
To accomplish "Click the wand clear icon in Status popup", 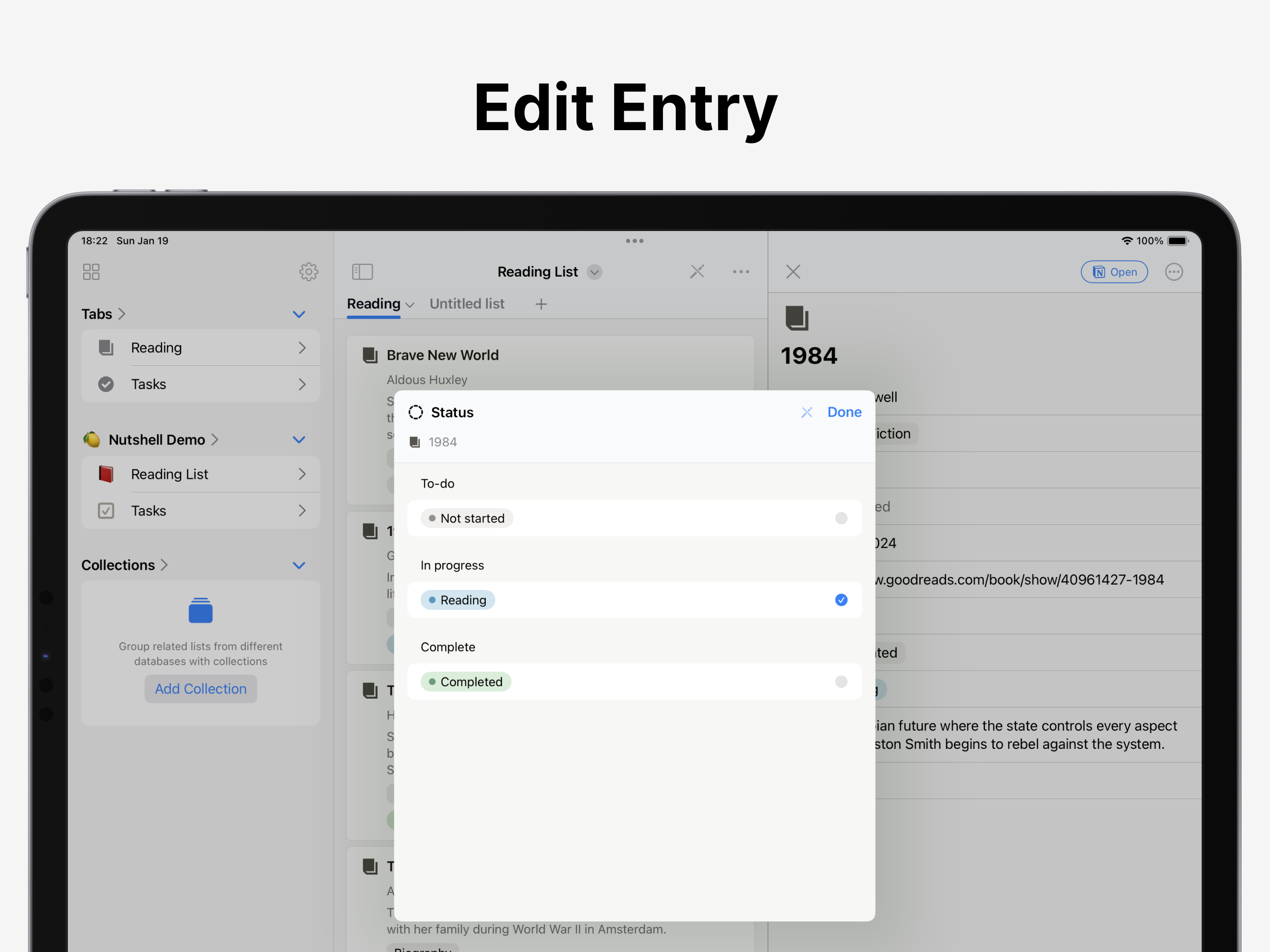I will tap(807, 412).
